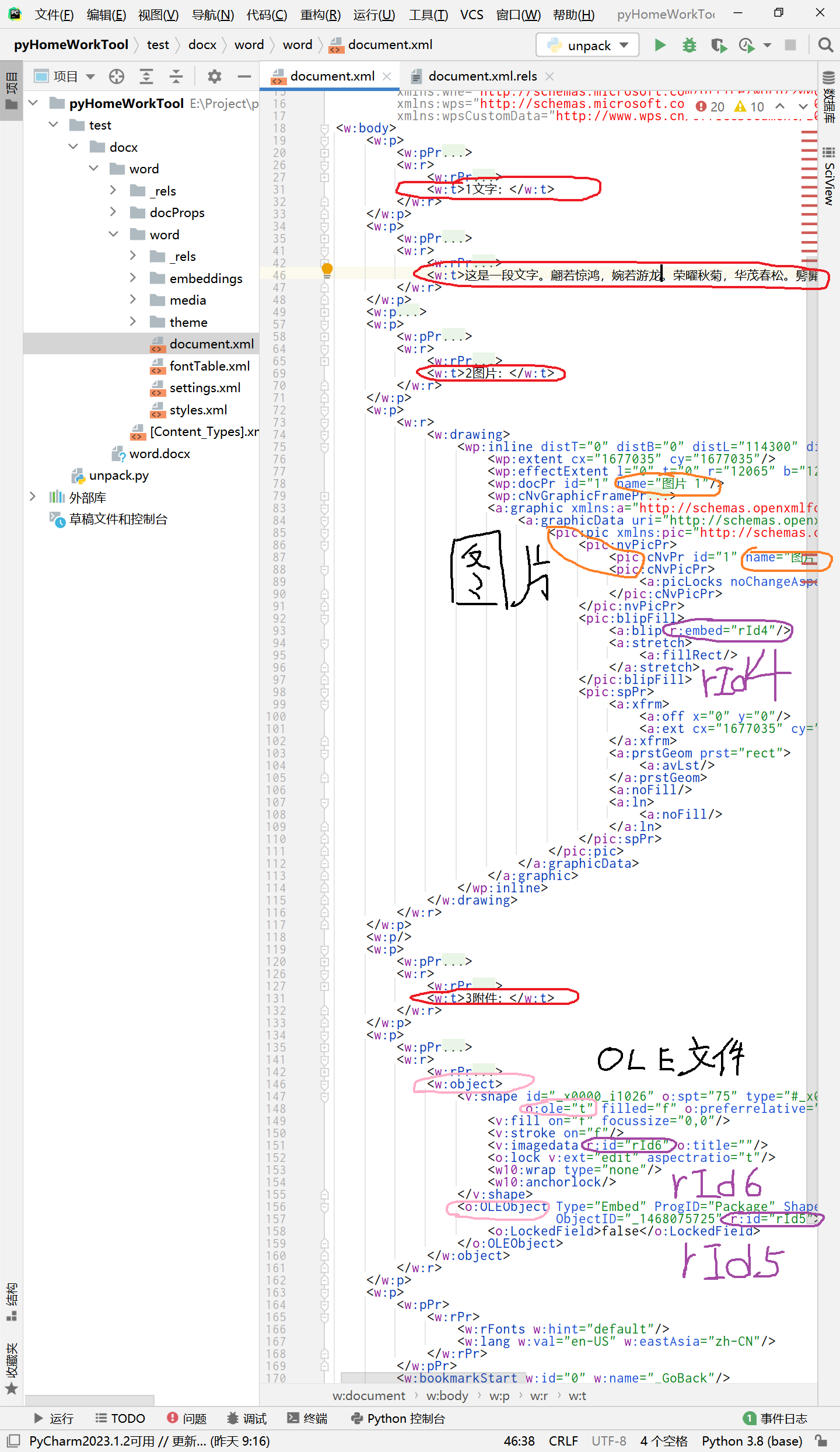Jump to next highlighted error
840x1452 pixels.
(803, 106)
